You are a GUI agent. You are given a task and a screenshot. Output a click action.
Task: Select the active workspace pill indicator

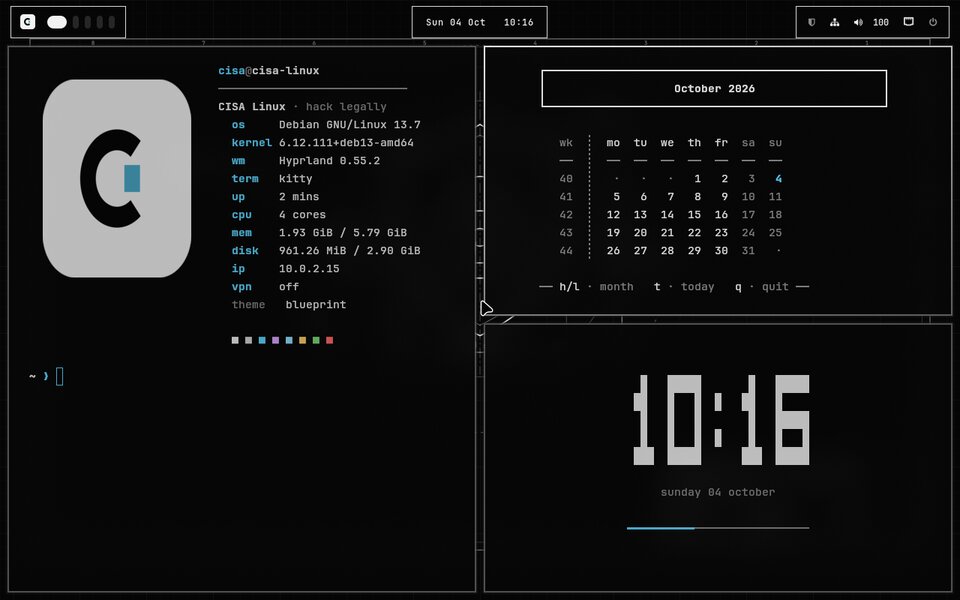(x=57, y=22)
